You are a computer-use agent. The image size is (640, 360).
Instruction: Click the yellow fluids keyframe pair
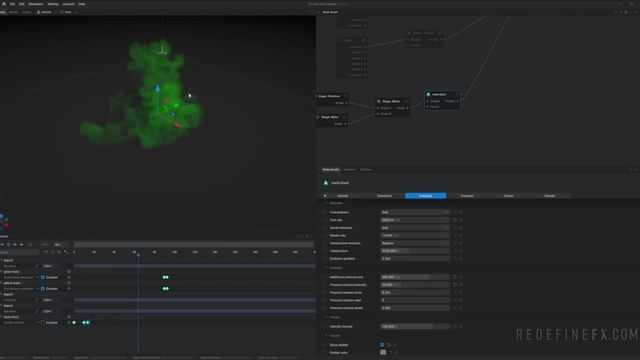[x=166, y=289]
